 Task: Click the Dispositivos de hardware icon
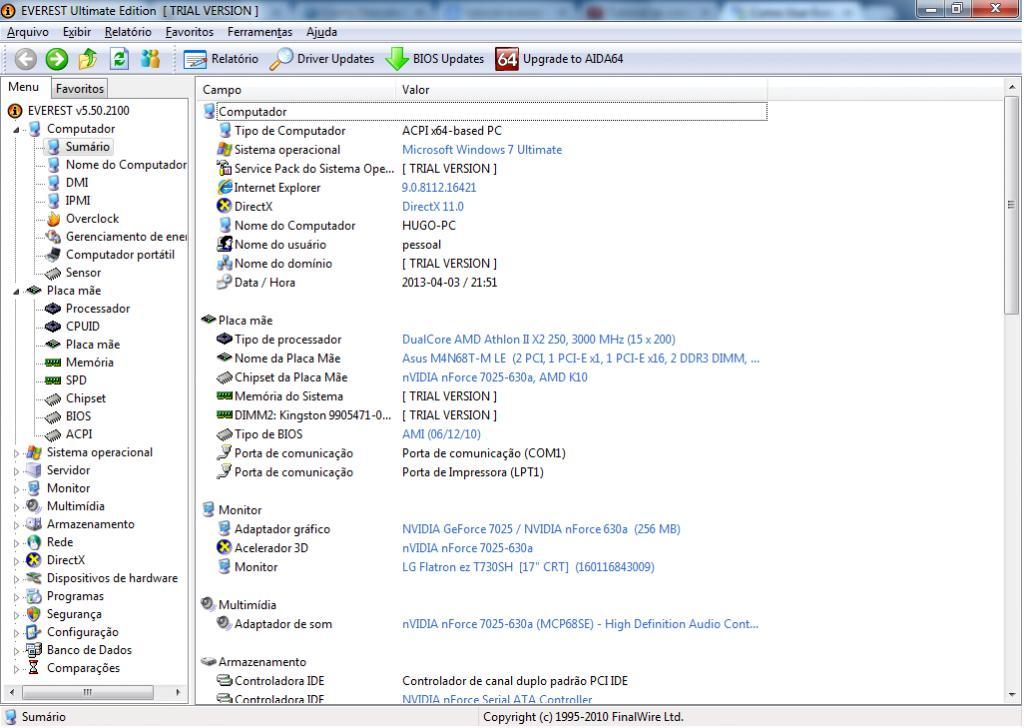[33, 578]
